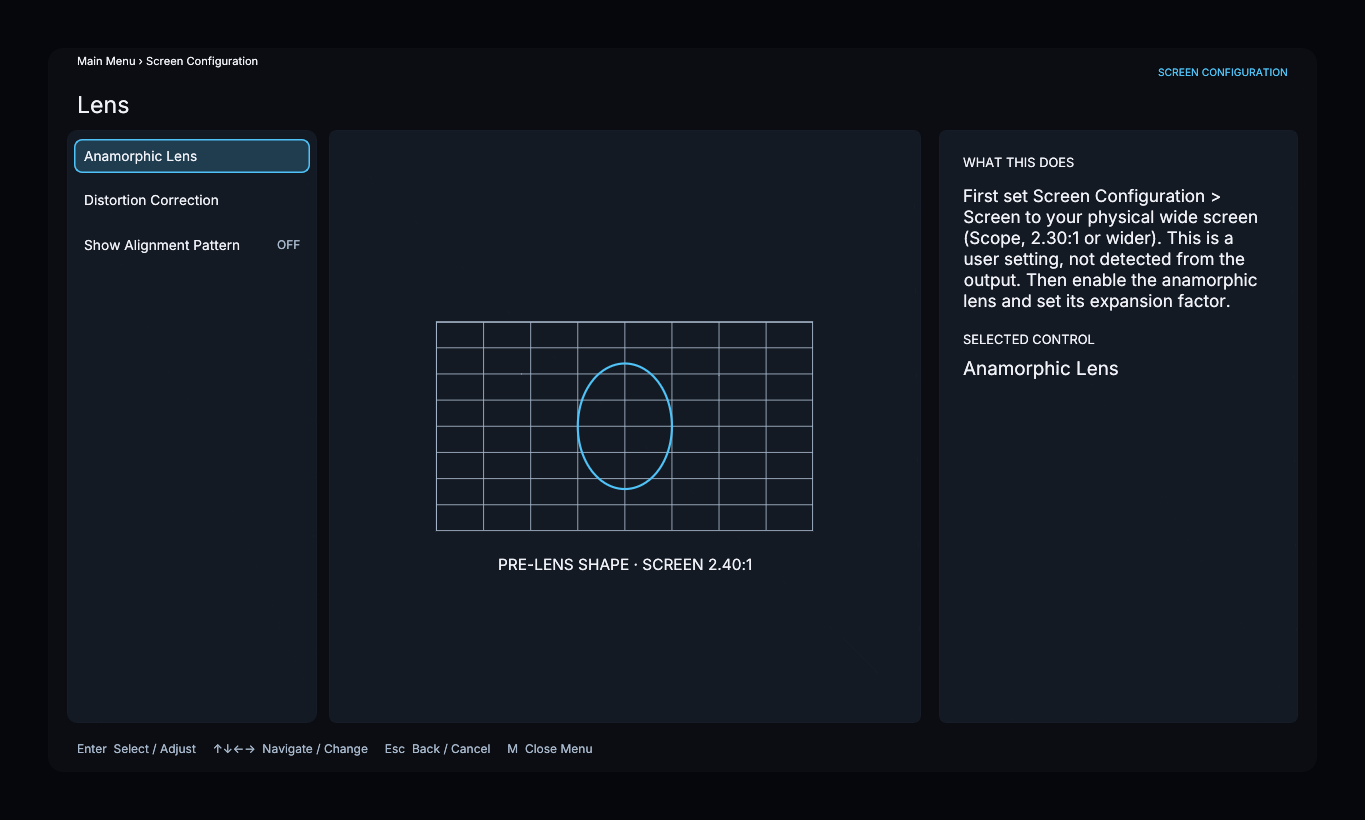Click the help paragraph starting 'First set Screen Configuration'
This screenshot has height=820, width=1365.
point(1110,248)
